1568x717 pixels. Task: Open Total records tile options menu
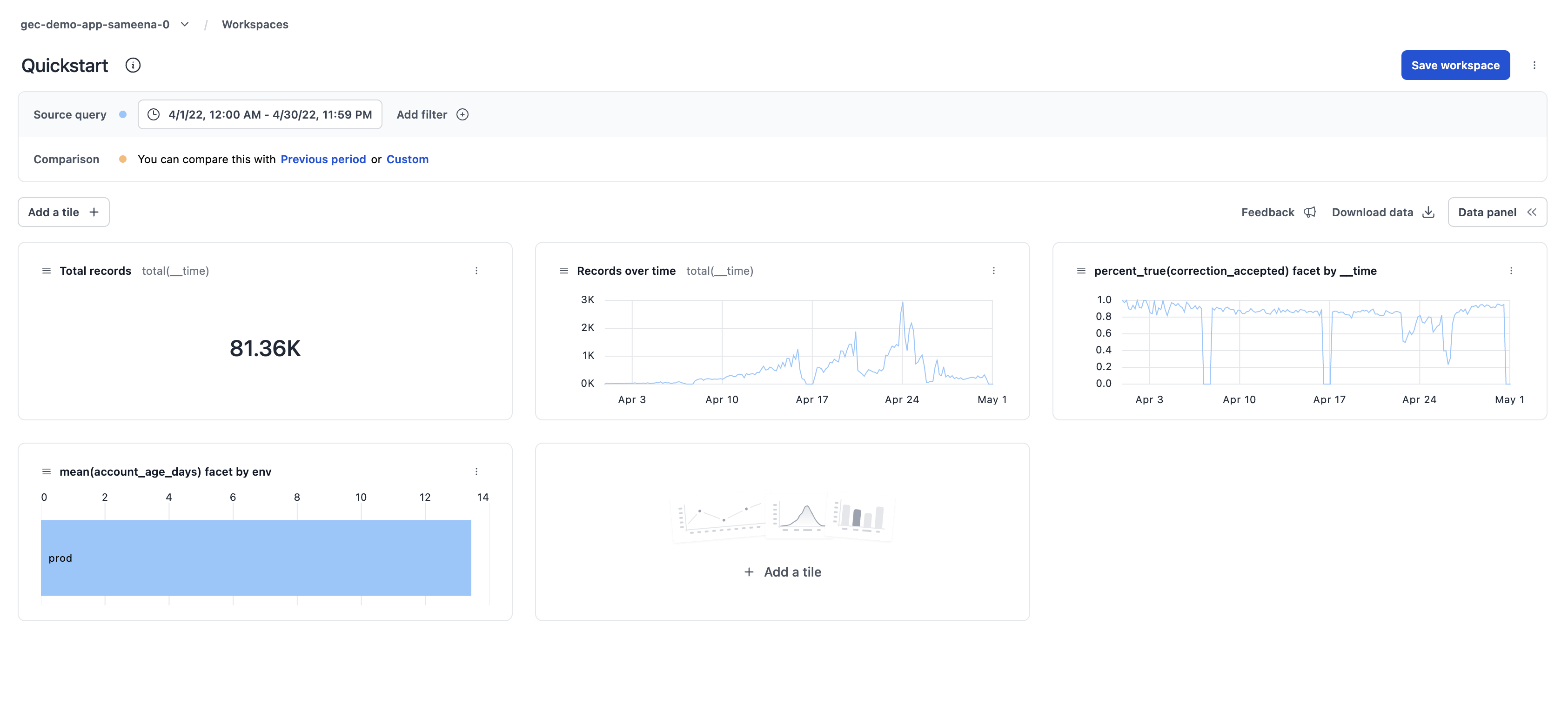point(476,271)
